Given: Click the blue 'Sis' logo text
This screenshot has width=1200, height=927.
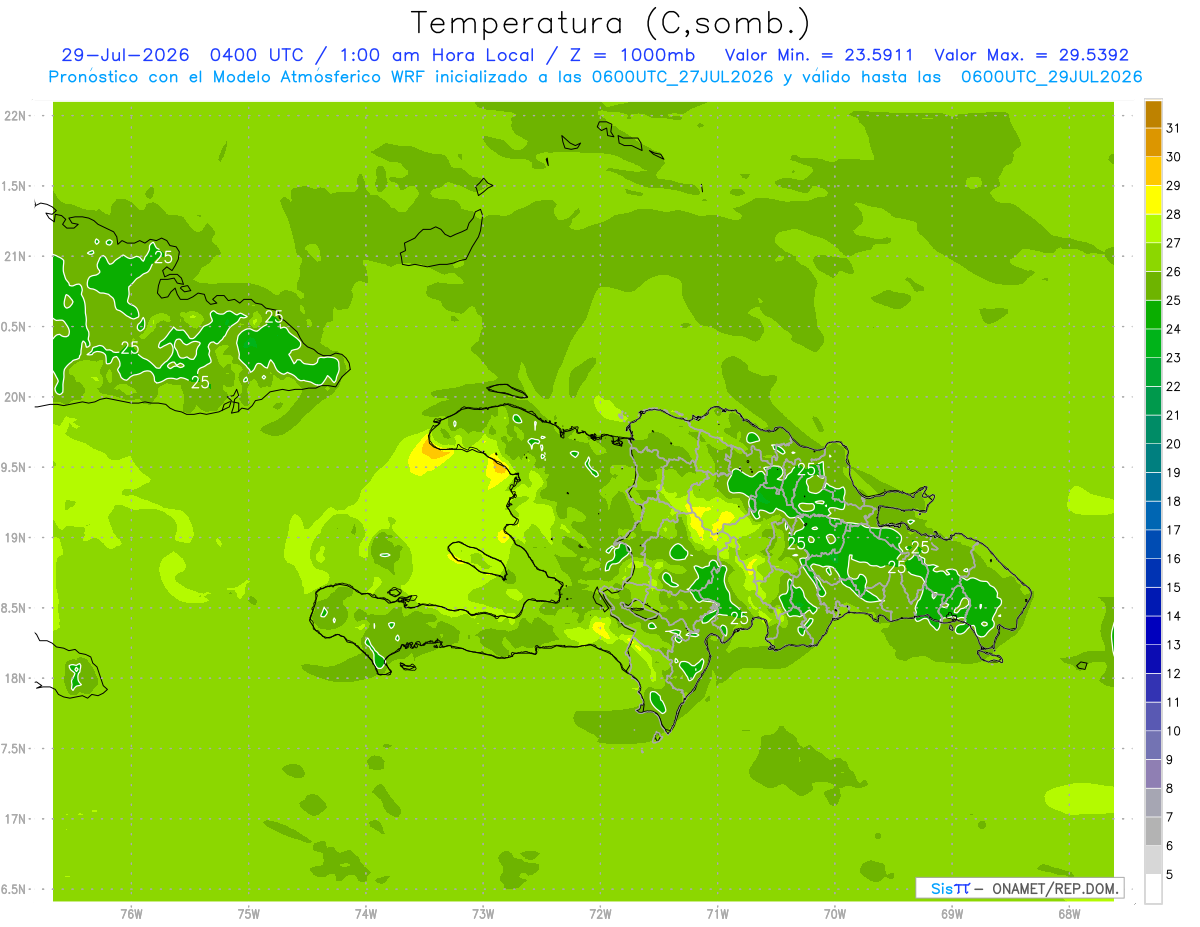Looking at the screenshot, I should tap(940, 888).
